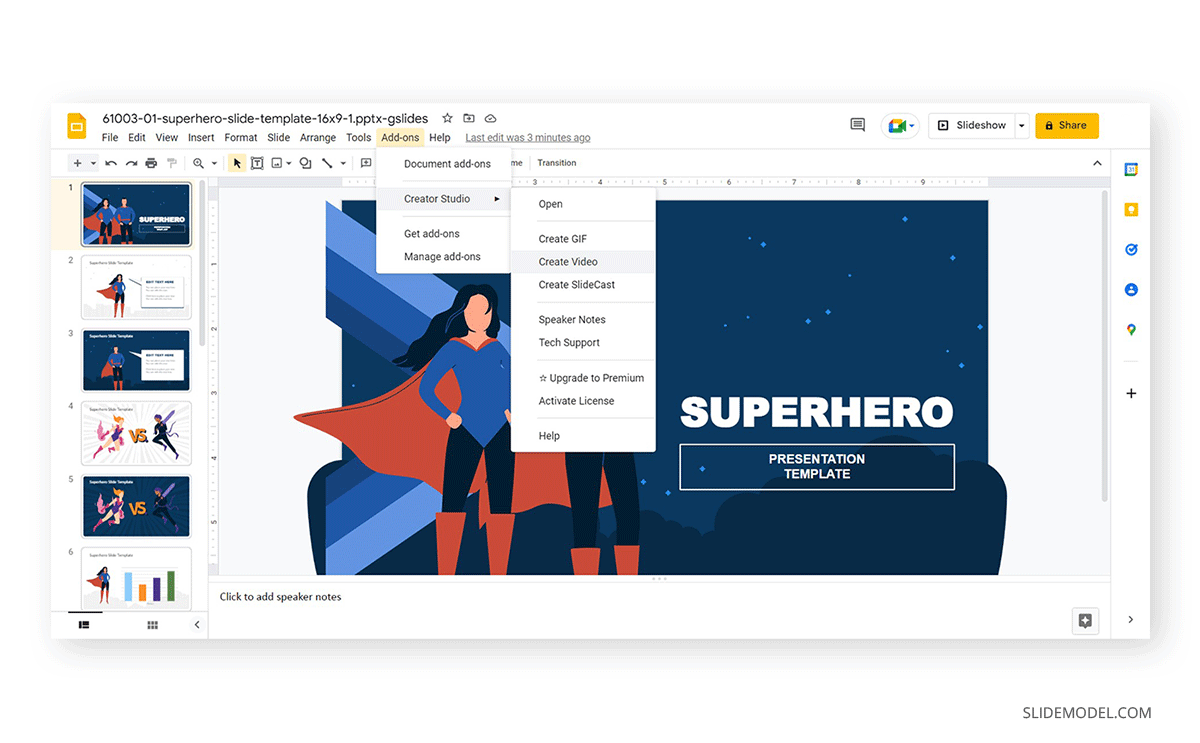Select Document add-ons menu entry
This screenshot has height=743, width=1200.
[x=444, y=164]
